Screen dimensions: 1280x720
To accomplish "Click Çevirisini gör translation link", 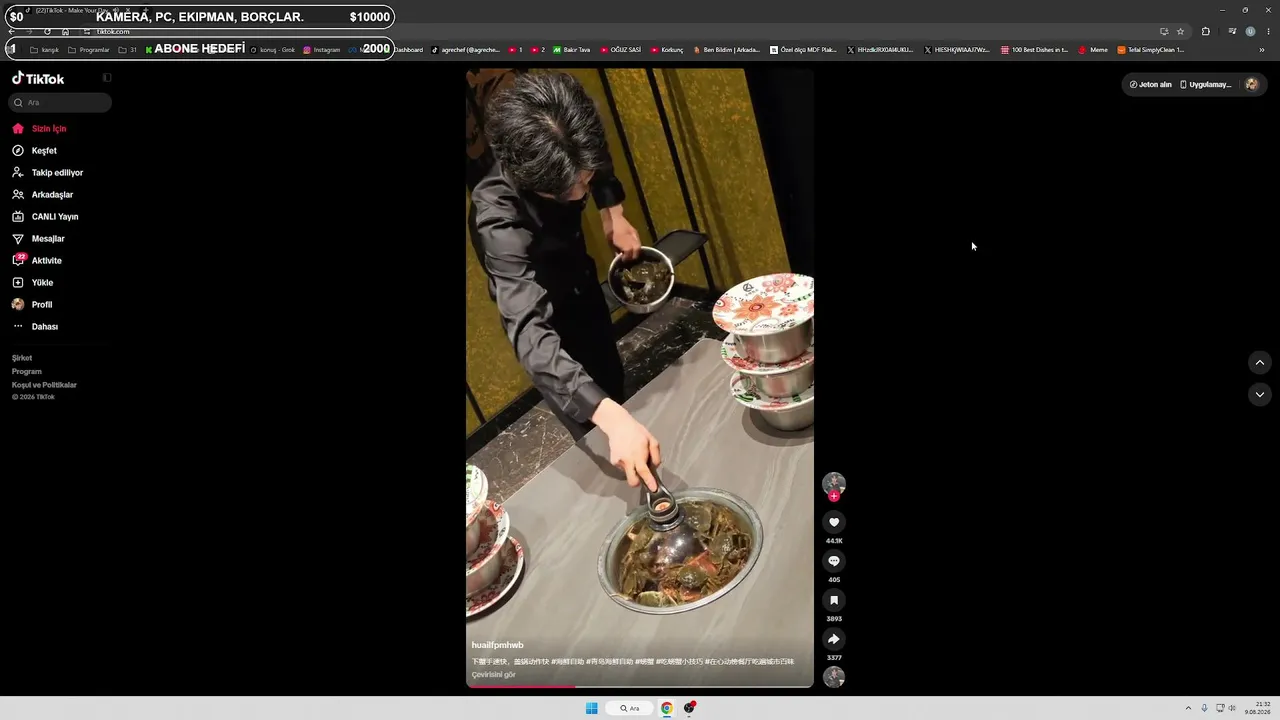I will point(494,675).
